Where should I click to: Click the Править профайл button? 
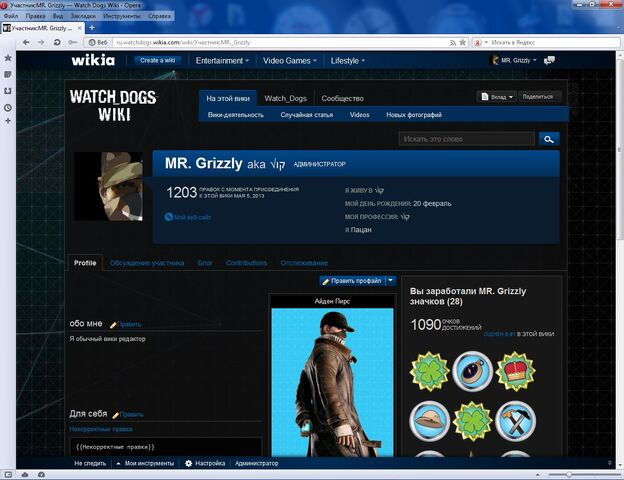click(x=352, y=281)
